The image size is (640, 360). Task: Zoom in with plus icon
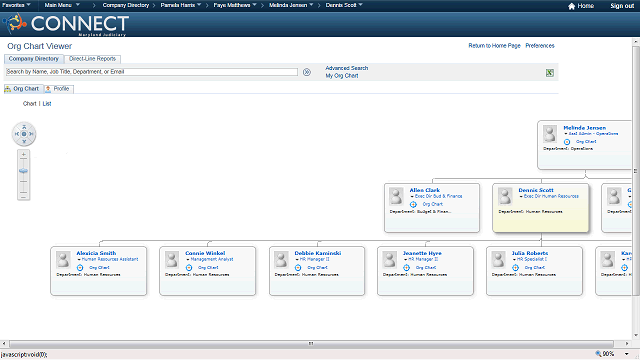[24, 155]
